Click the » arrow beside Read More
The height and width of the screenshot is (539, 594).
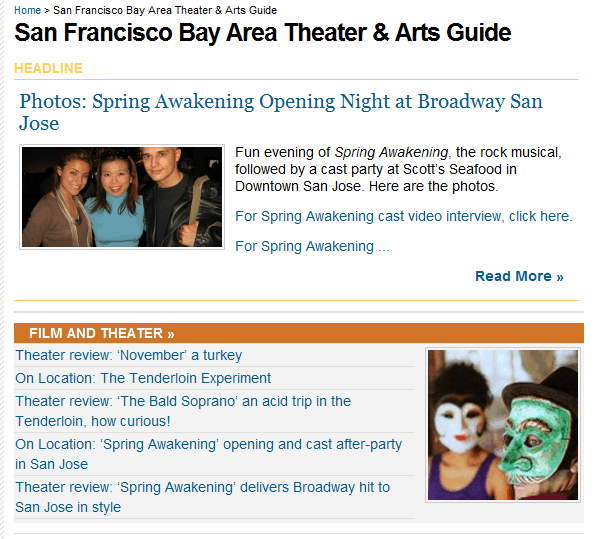click(x=560, y=277)
